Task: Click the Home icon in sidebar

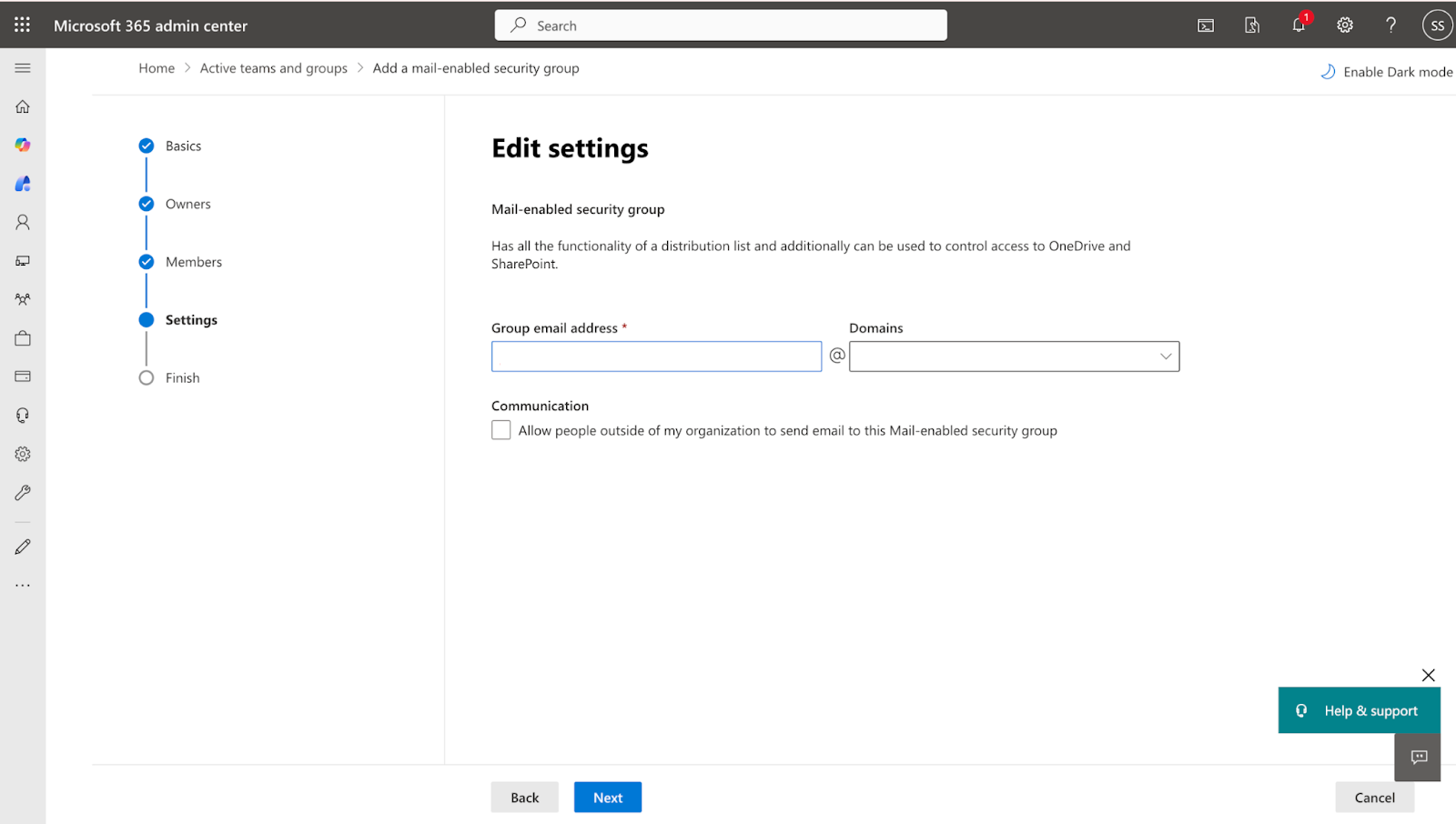Action: (x=23, y=106)
